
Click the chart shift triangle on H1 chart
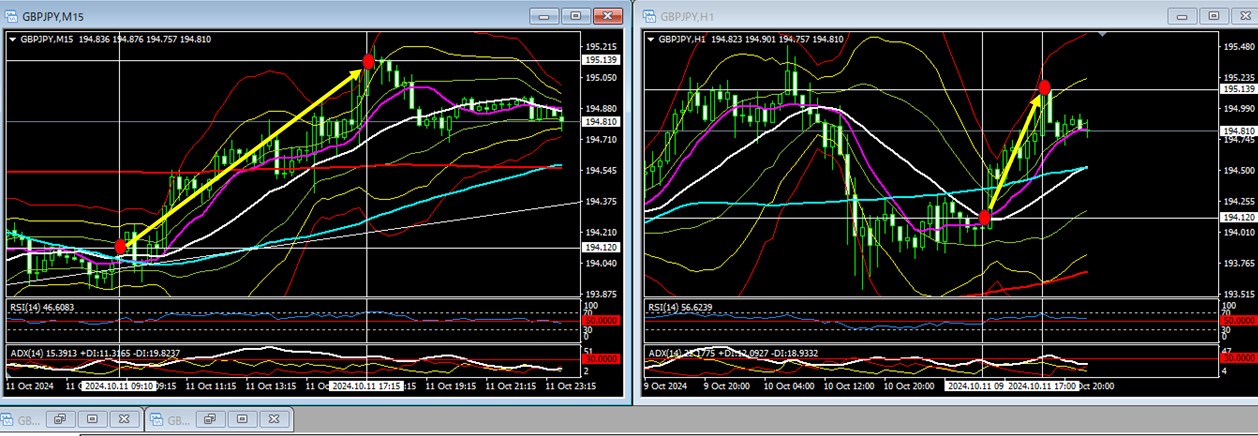tap(1104, 35)
